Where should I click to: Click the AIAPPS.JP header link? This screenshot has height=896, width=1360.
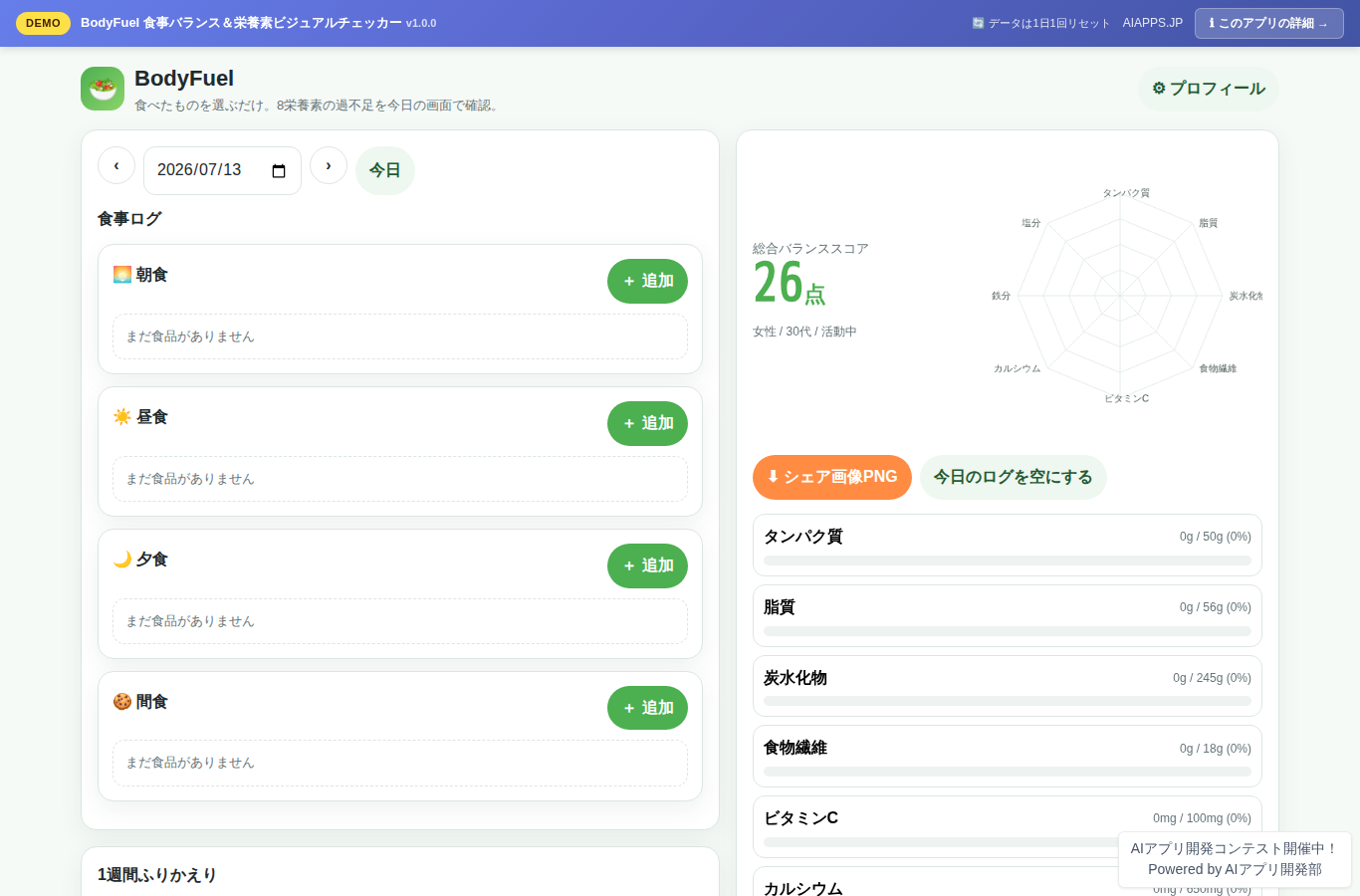tap(1153, 23)
